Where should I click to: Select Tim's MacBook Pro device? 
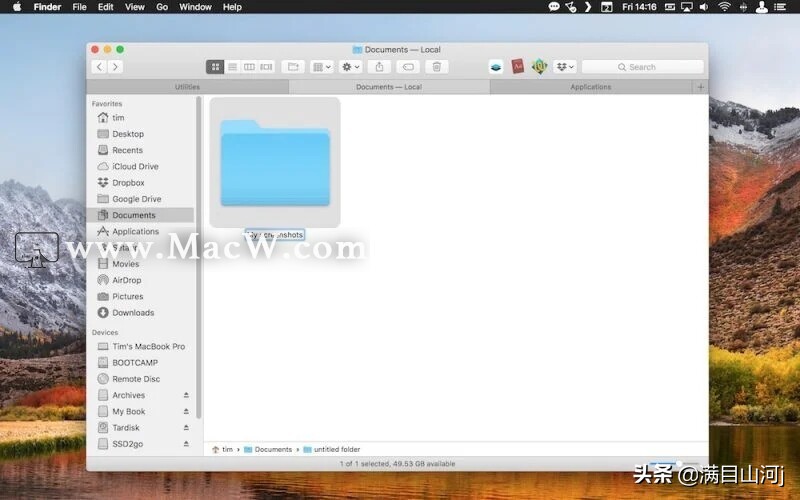pyautogui.click(x=141, y=346)
